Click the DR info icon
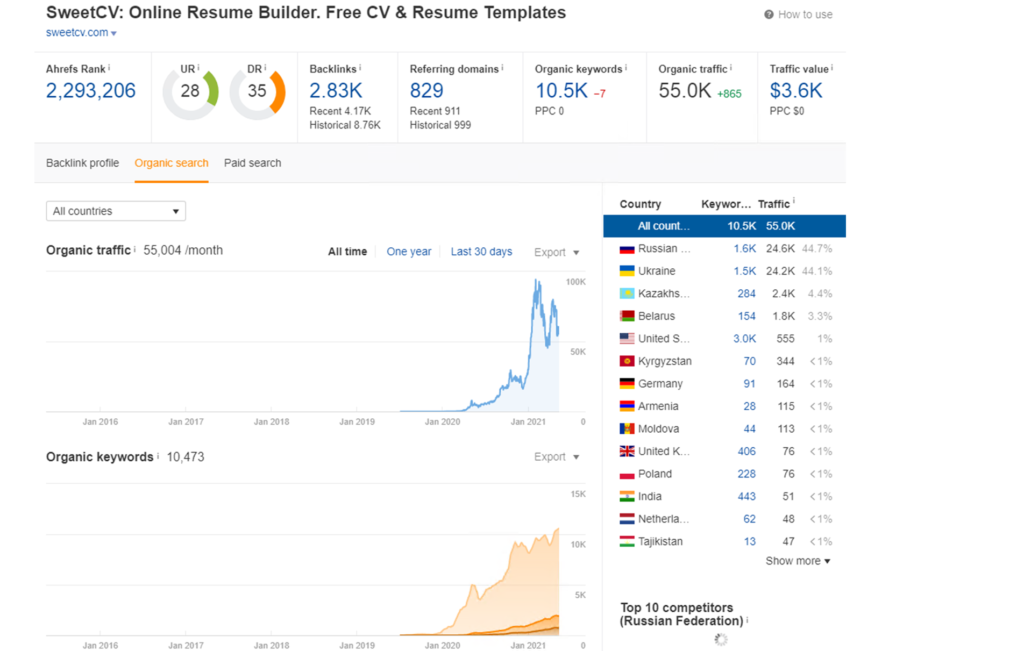Screen dimensions: 1024x651 [x=265, y=67]
